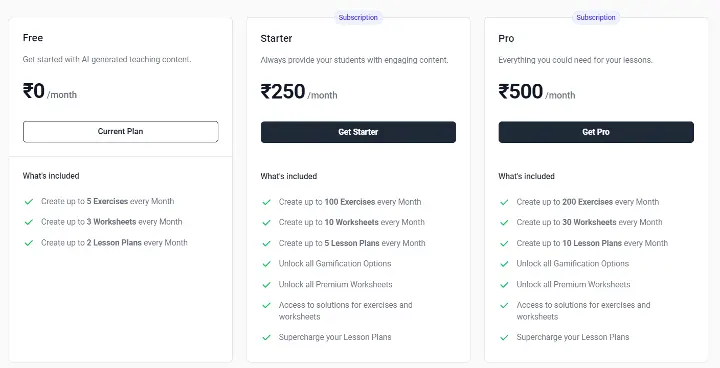The height and width of the screenshot is (368, 720).
Task: Click the checkmark beside 3 Worksheets
Action: pyautogui.click(x=29, y=222)
